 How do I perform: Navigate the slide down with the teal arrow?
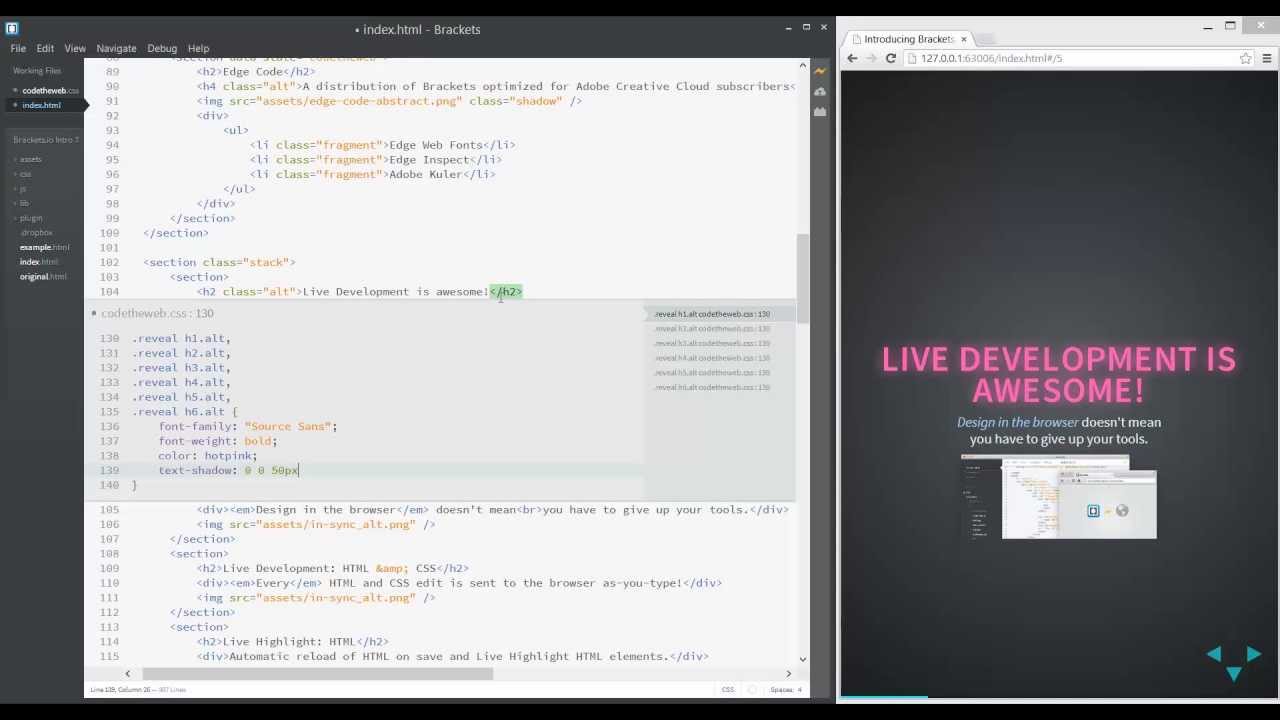point(1234,675)
